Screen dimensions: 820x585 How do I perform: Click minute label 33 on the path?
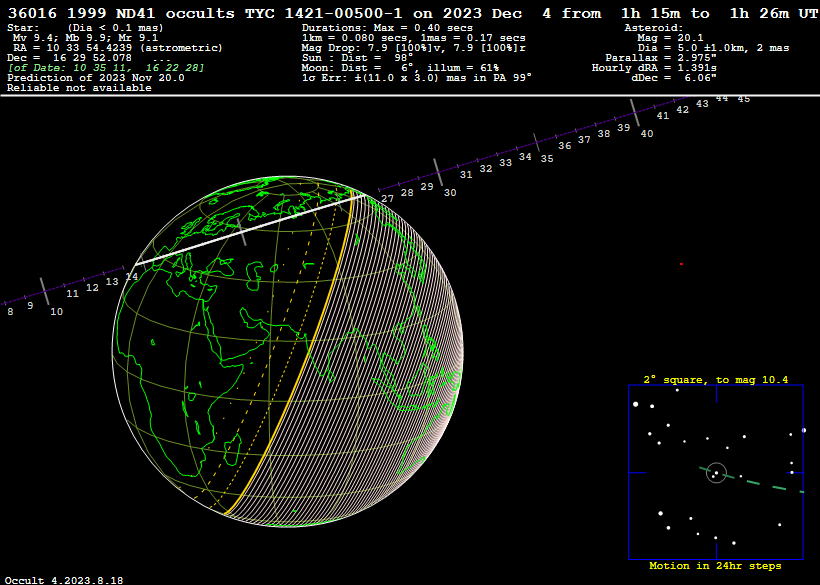click(x=505, y=163)
